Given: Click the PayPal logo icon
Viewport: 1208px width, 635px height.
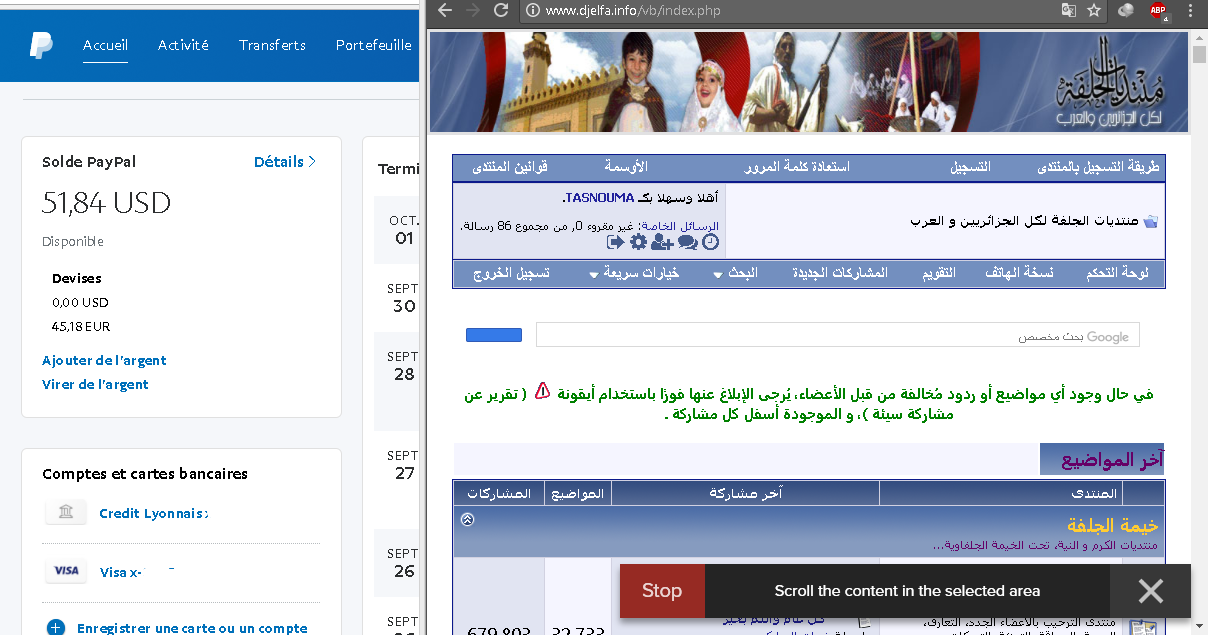Looking at the screenshot, I should click(x=41, y=46).
